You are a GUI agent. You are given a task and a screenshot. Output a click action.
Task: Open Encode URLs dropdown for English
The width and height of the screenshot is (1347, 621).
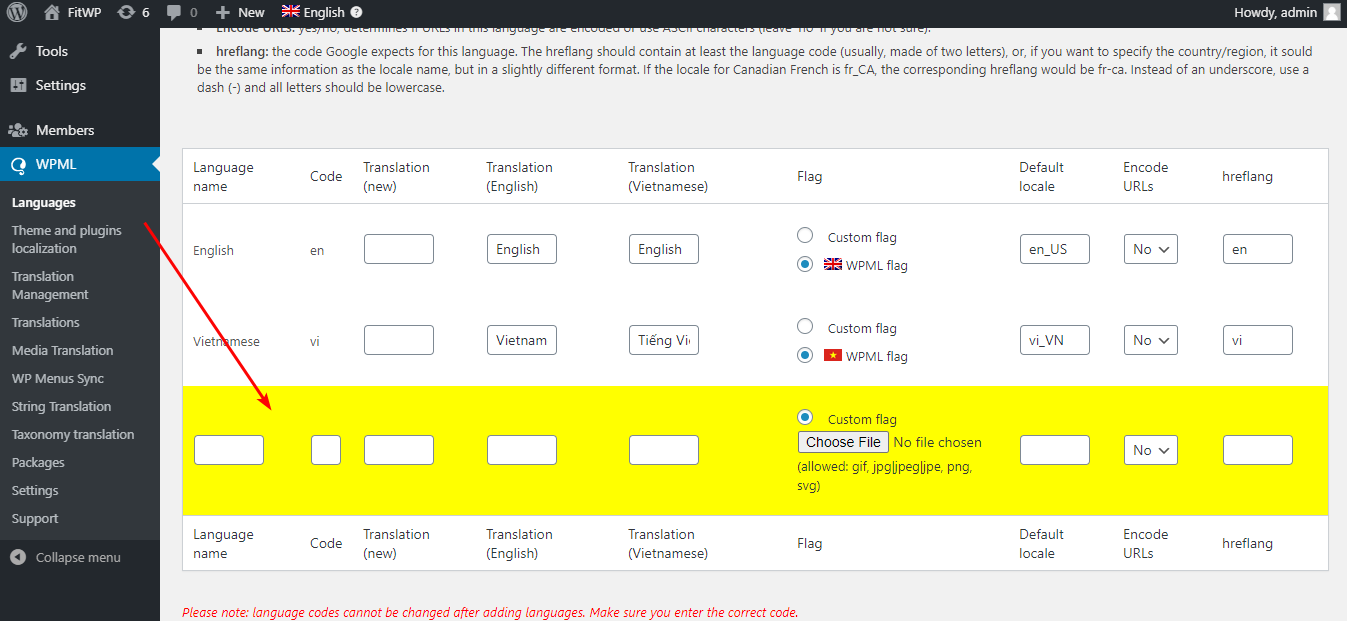coord(1150,249)
